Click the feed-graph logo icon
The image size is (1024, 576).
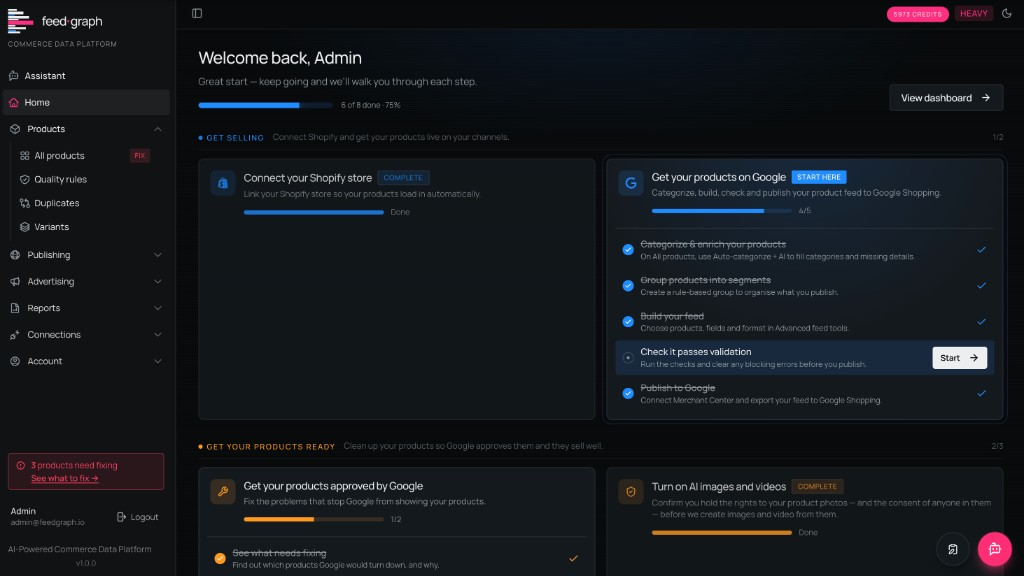[x=20, y=21]
